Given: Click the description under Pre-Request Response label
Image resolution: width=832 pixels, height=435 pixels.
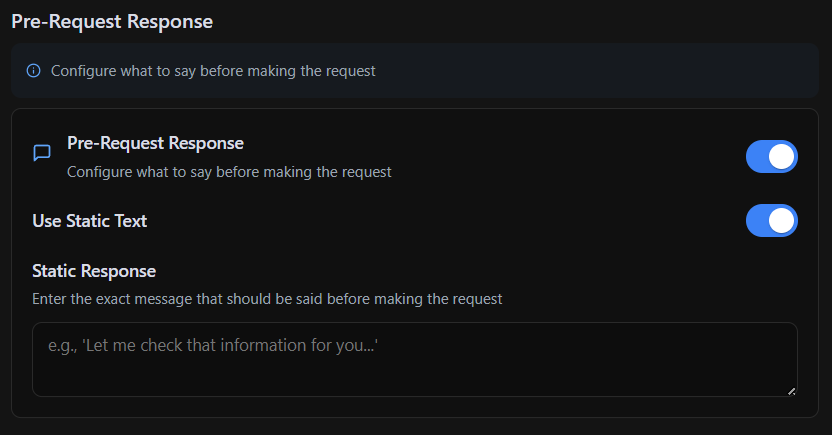Looking at the screenshot, I should pyautogui.click(x=229, y=172).
